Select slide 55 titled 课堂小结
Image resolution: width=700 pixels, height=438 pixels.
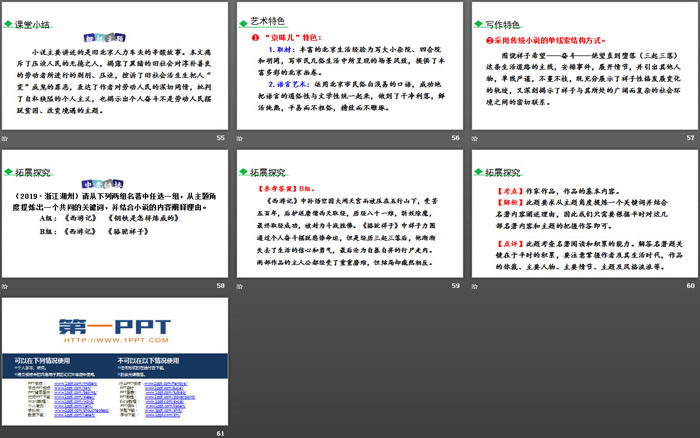(115, 68)
